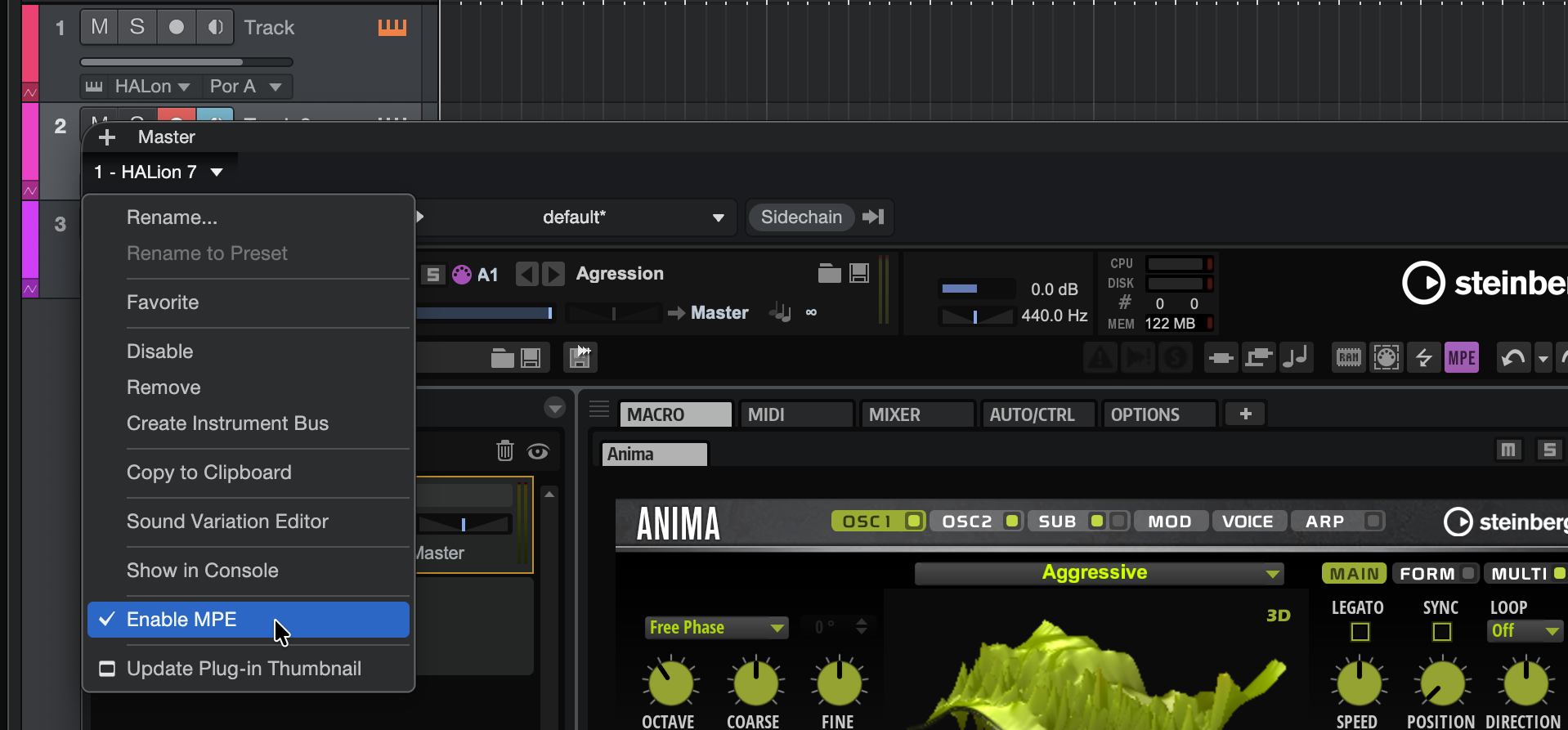Click the flat minus-bar toolbar icon
The image size is (1568, 730).
[1221, 357]
